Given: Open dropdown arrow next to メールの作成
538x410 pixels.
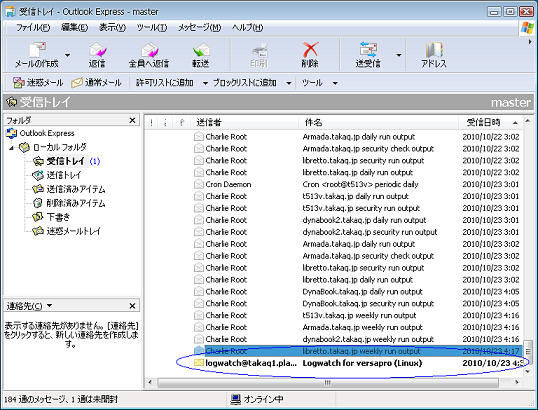Looking at the screenshot, I should (68, 55).
